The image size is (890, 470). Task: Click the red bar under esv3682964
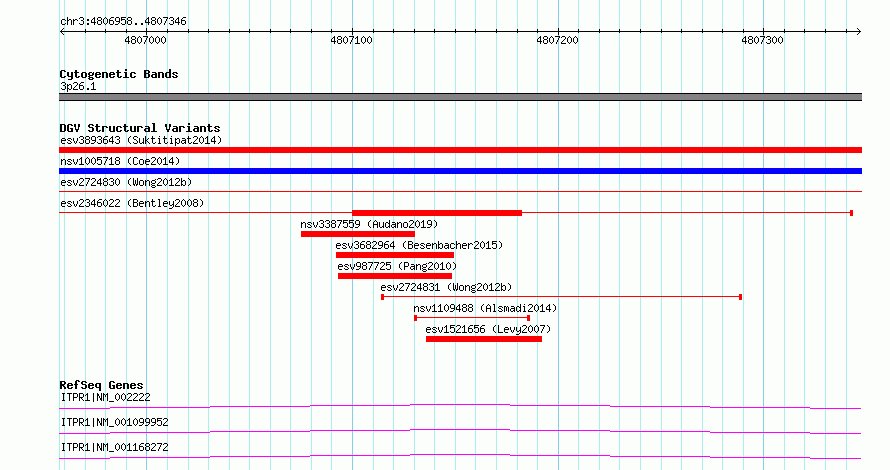[x=394, y=255]
